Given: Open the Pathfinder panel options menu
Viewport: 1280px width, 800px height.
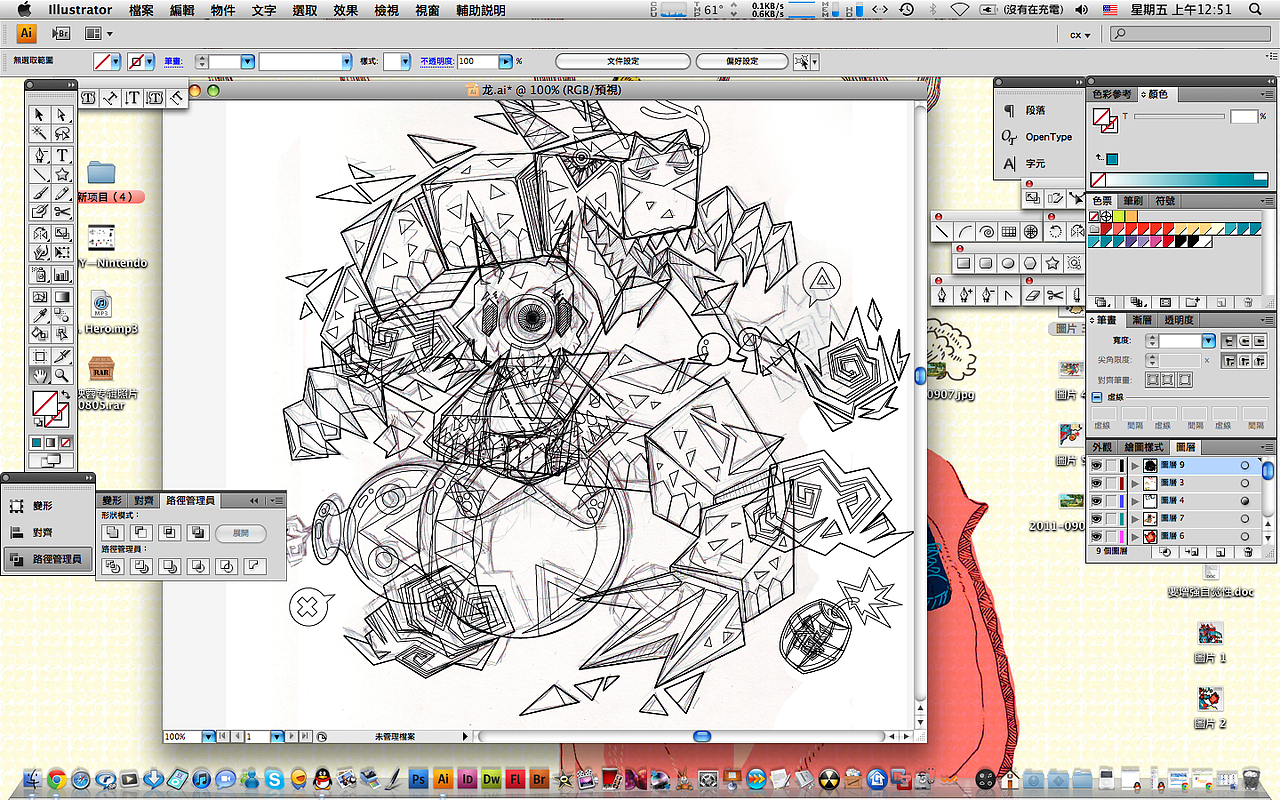Looking at the screenshot, I should tap(277, 500).
